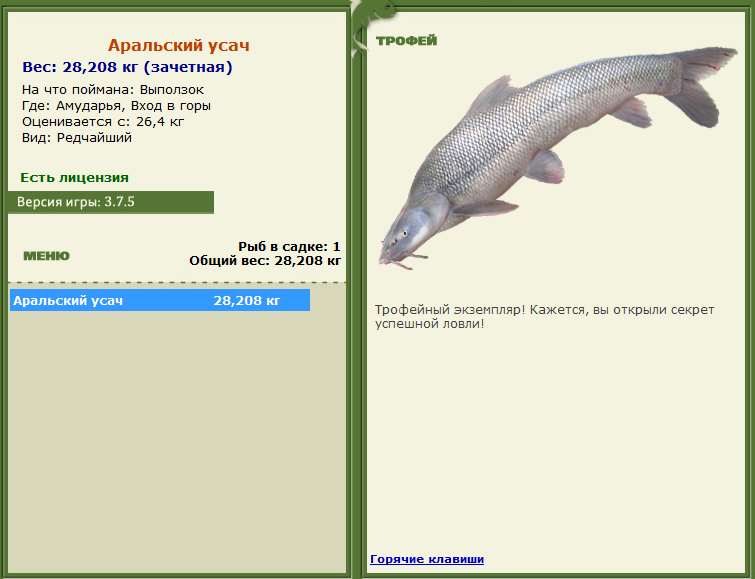Select Аральский усач row in keepnet list
755x579 pixels.
(160, 300)
